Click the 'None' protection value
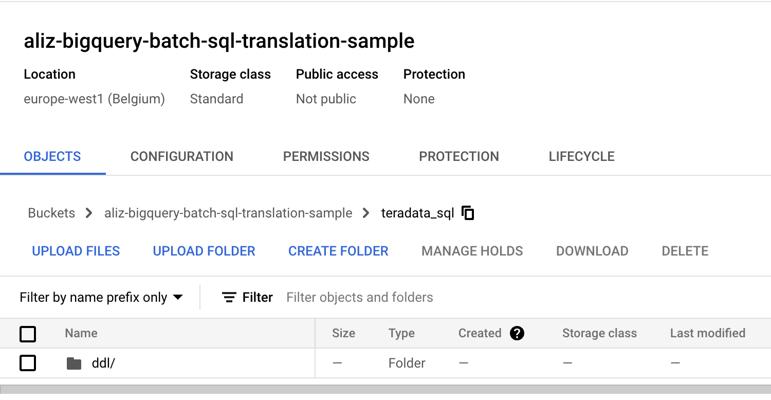This screenshot has width=771, height=400. tap(419, 99)
